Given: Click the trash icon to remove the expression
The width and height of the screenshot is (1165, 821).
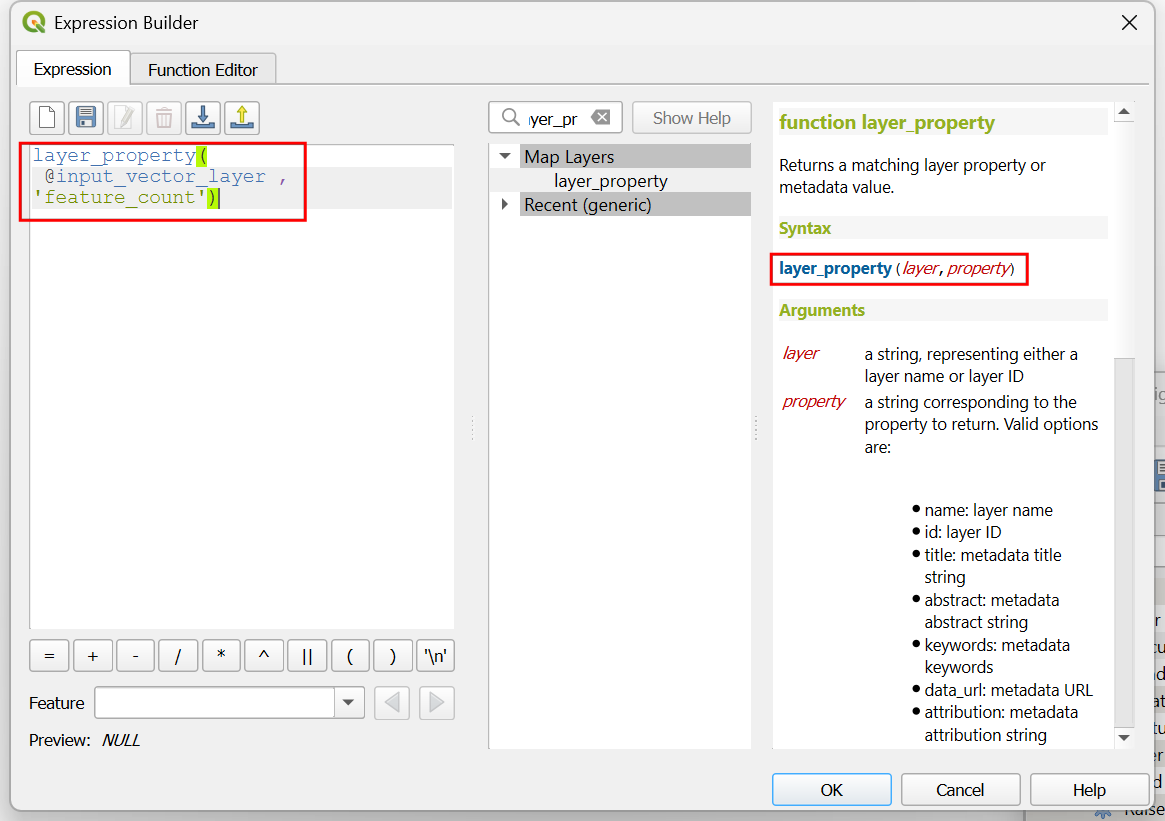Looking at the screenshot, I should click(x=164, y=118).
